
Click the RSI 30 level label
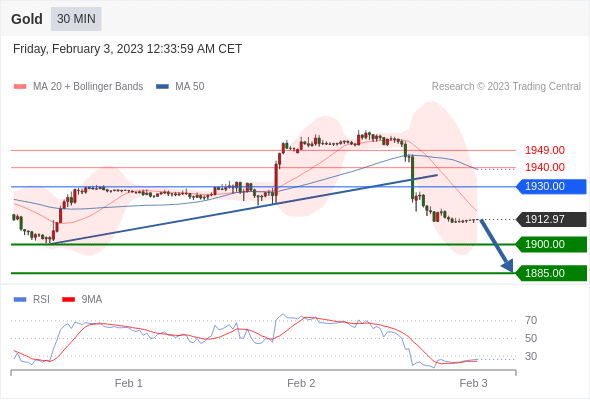pos(531,356)
